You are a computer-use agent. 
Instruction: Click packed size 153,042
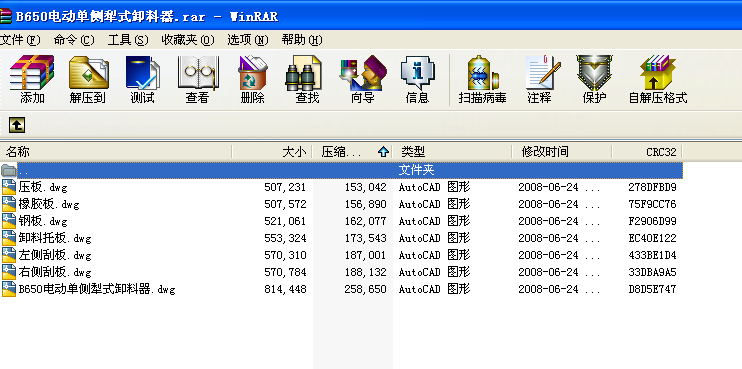point(366,187)
